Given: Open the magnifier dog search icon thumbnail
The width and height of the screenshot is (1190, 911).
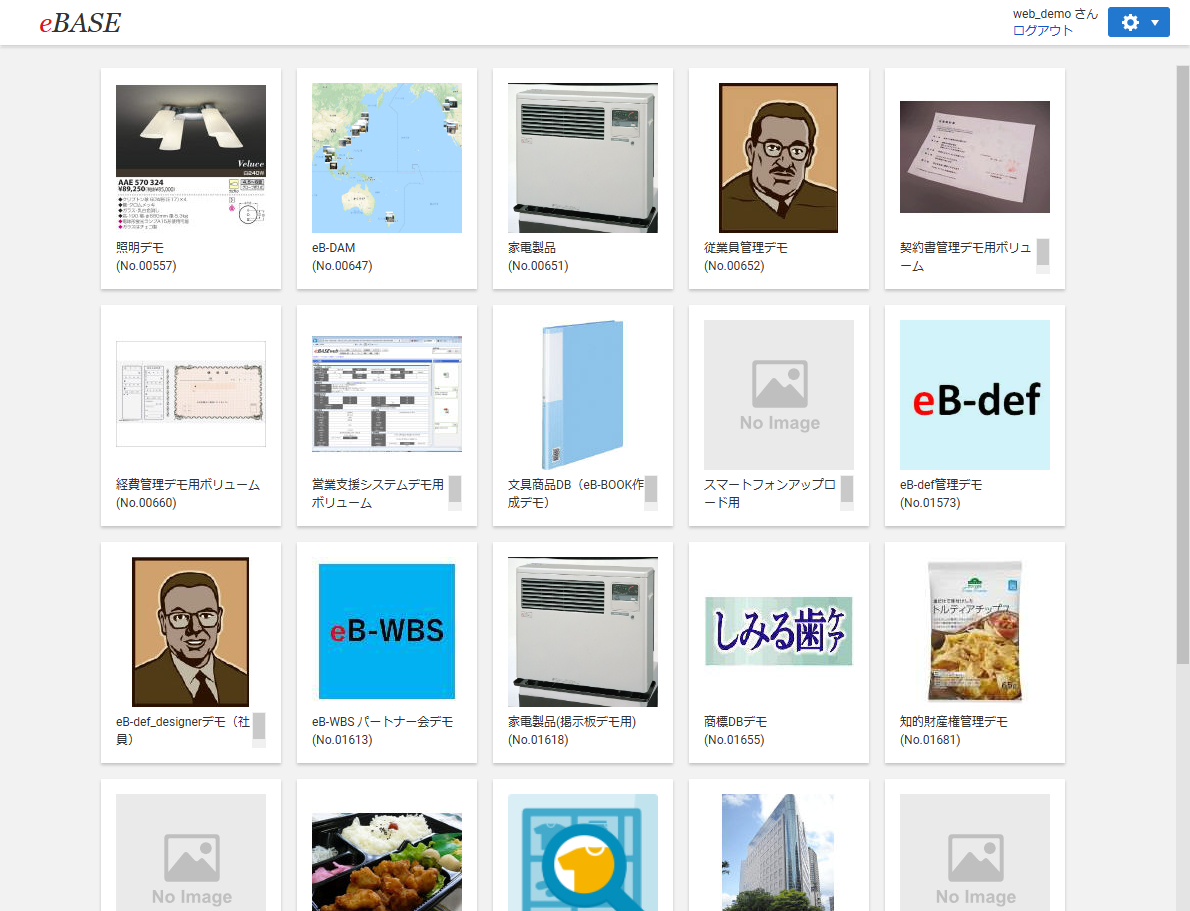Looking at the screenshot, I should pyautogui.click(x=582, y=853).
